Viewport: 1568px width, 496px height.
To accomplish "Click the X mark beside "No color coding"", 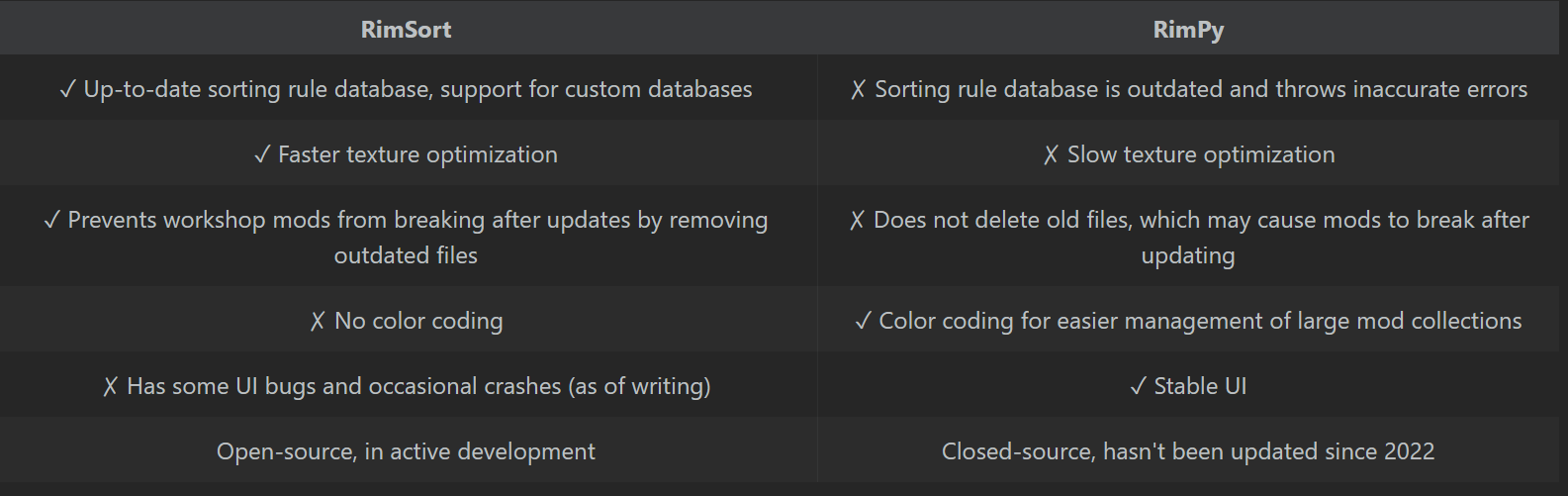I will click(x=318, y=321).
